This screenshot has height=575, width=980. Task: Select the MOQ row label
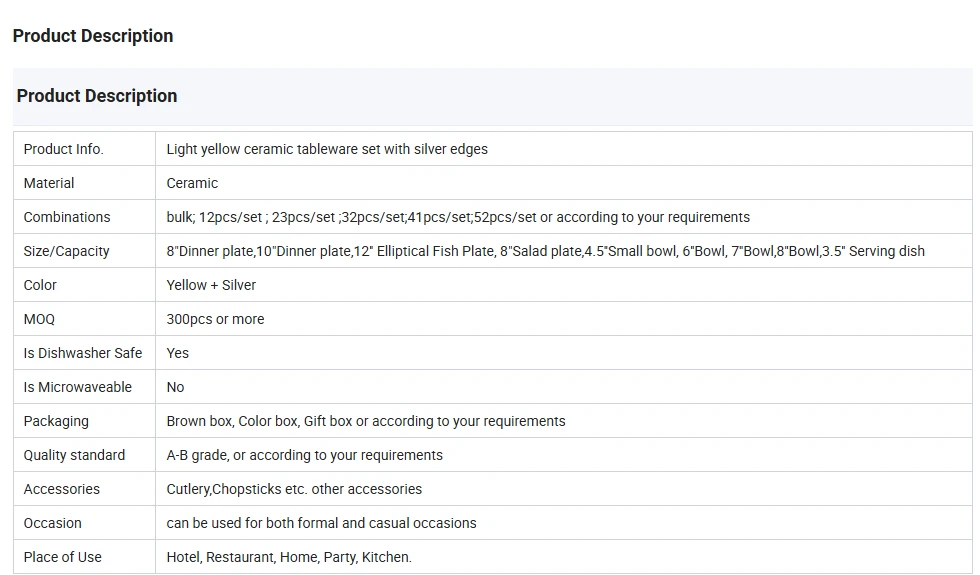84,319
